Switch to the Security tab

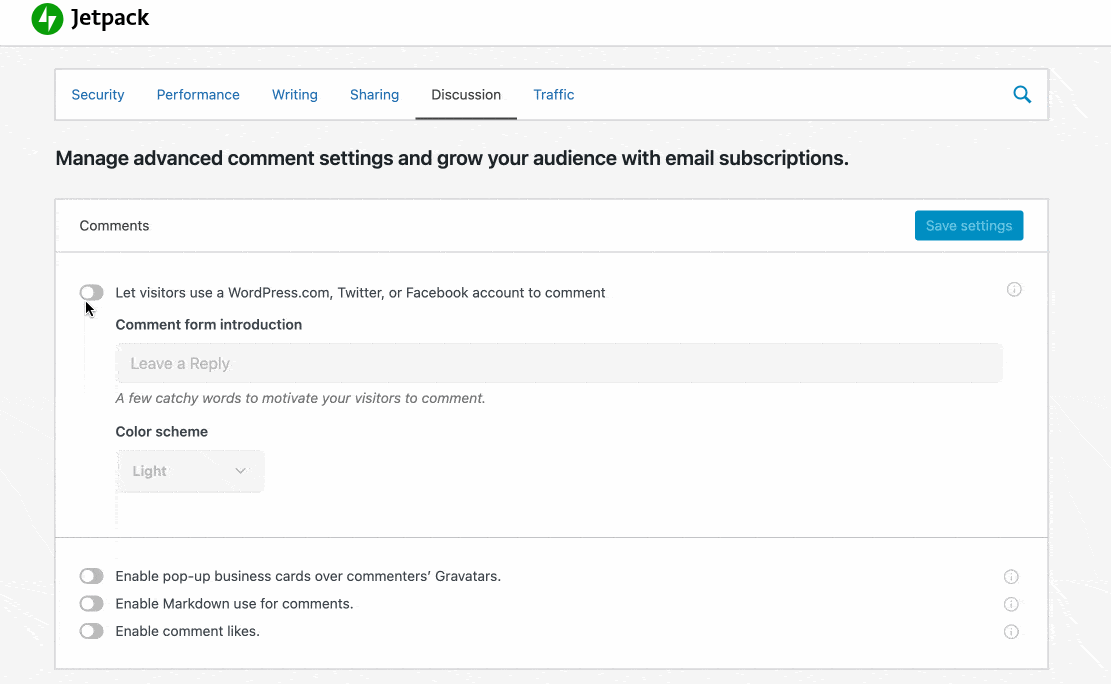point(98,95)
